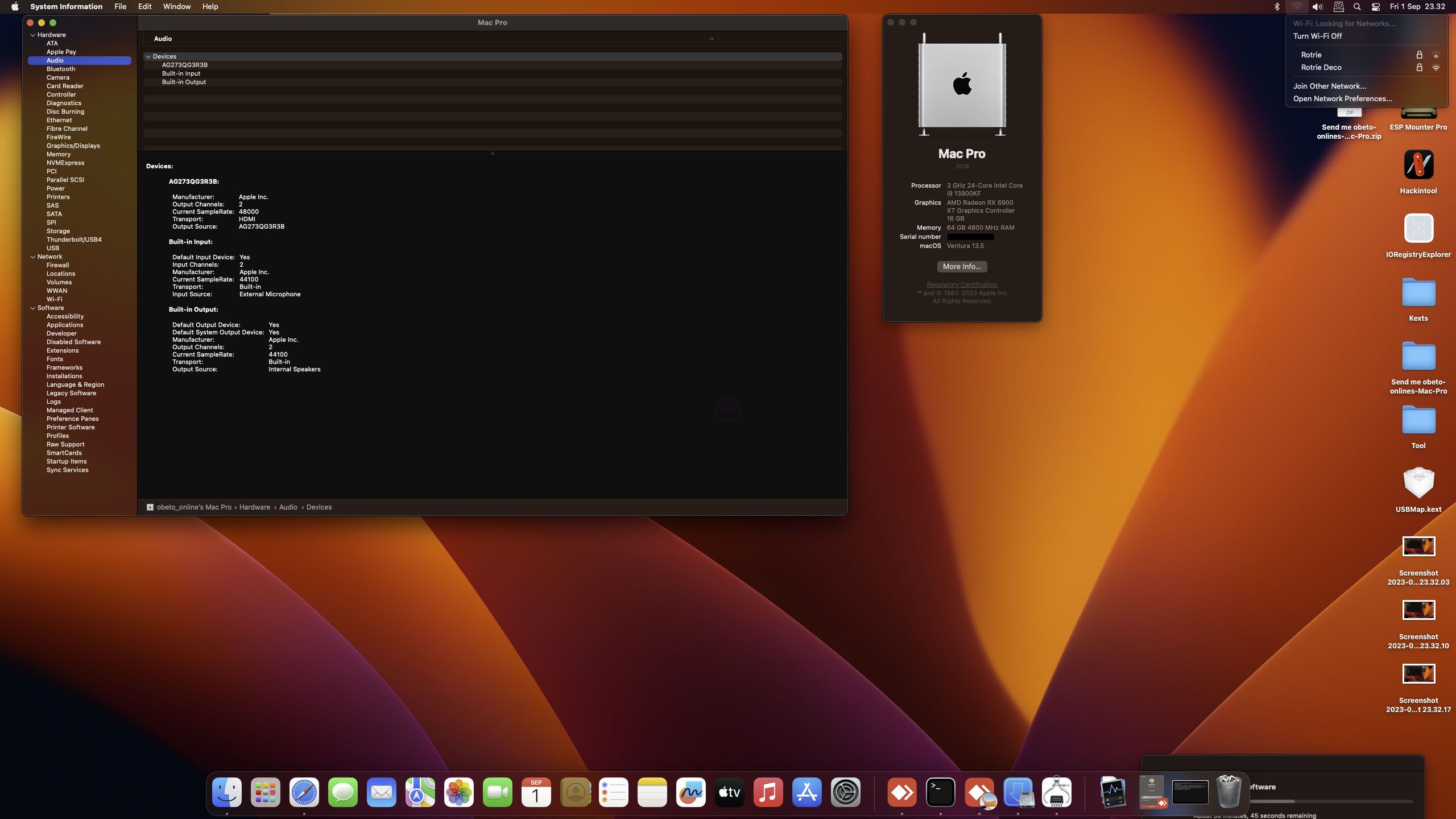Collapse the Hardware sidebar section
This screenshot has width=1456, height=819.
[x=33, y=35]
